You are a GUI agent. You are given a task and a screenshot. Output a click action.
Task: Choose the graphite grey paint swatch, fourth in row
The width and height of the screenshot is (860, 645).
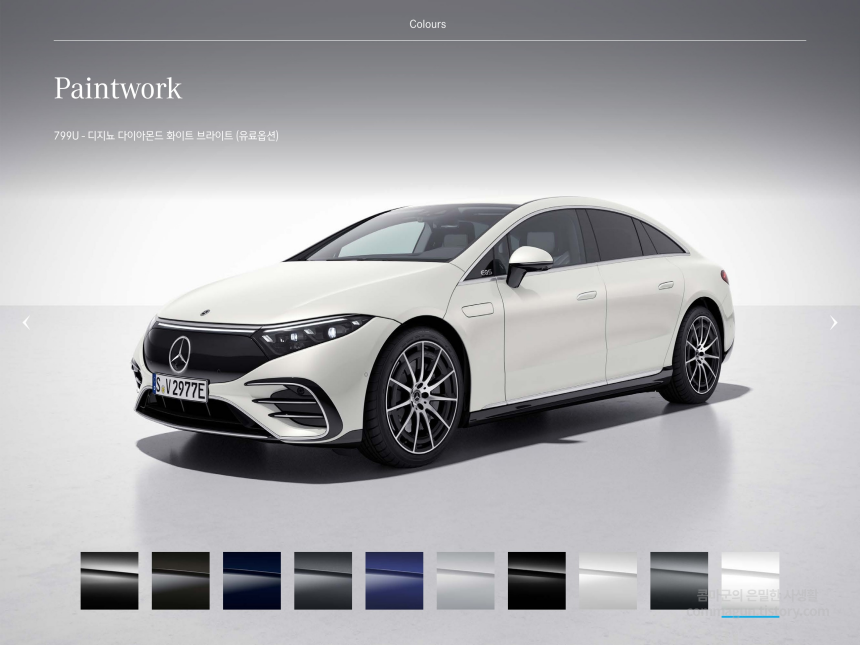coord(323,581)
